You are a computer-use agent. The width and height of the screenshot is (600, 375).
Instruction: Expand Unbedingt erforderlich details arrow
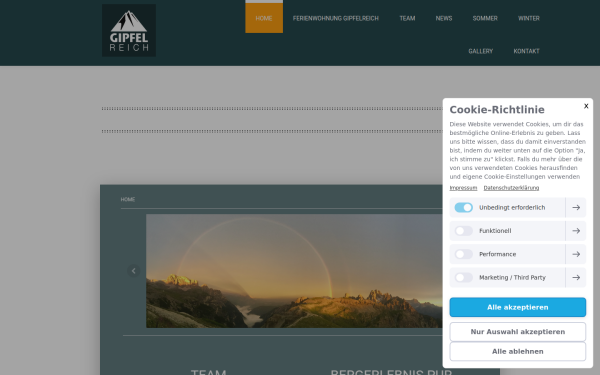click(x=576, y=207)
